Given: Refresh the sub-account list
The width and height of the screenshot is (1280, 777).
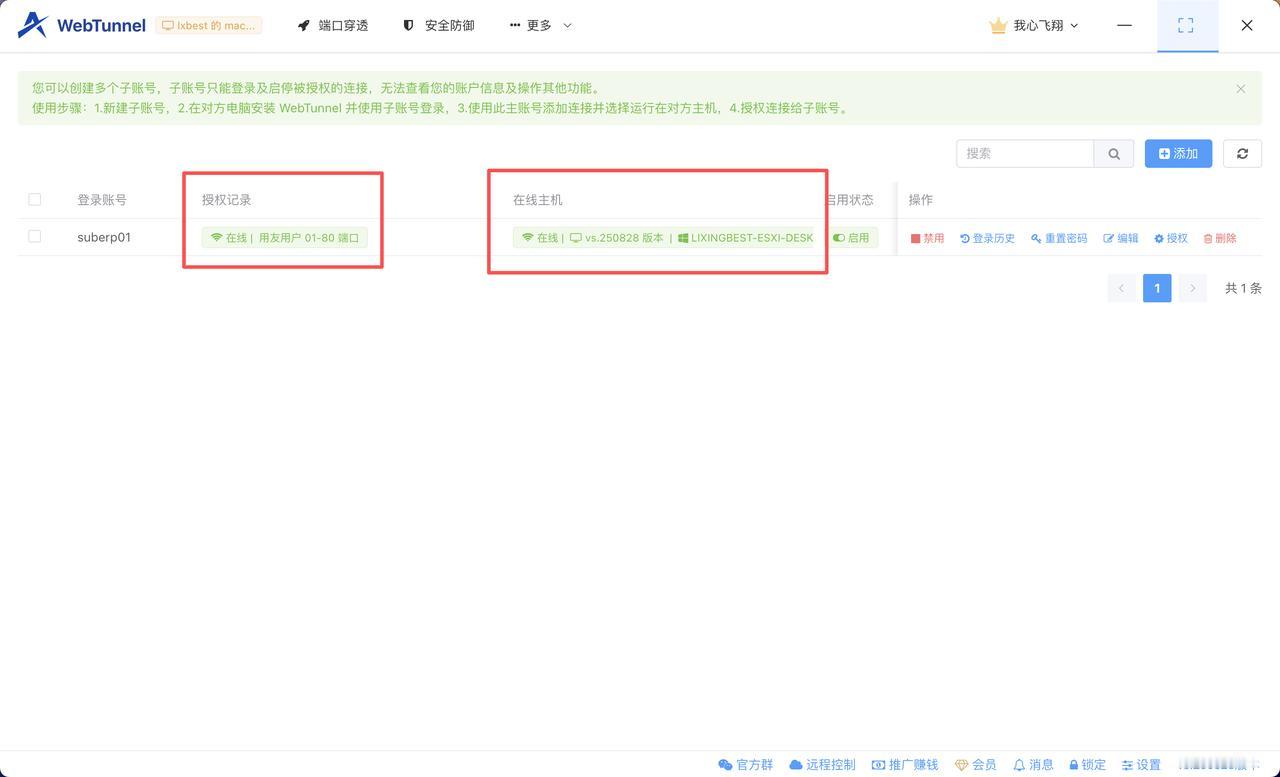Looking at the screenshot, I should coord(1242,153).
